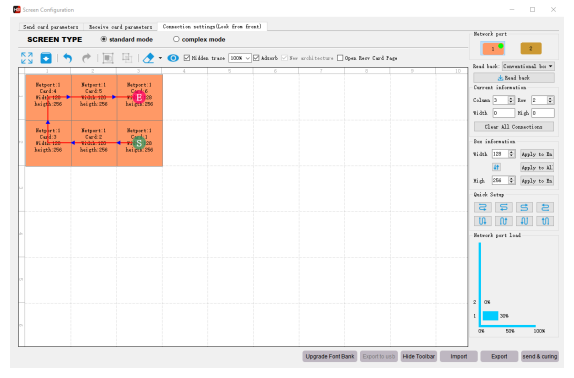The height and width of the screenshot is (378, 574).
Task: Switch to Send card parameters tab
Action: (51, 27)
